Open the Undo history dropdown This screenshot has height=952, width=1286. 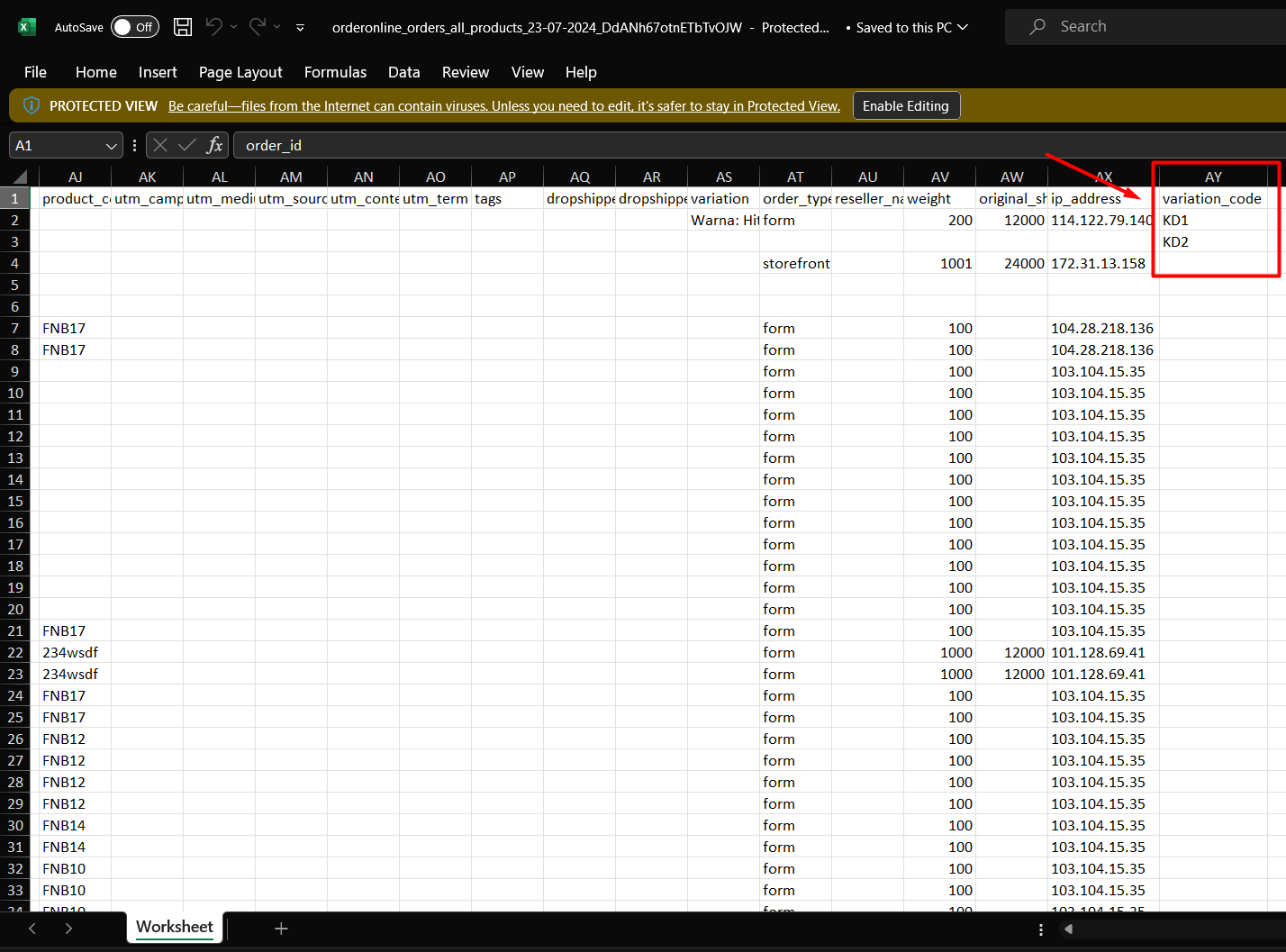tap(234, 27)
